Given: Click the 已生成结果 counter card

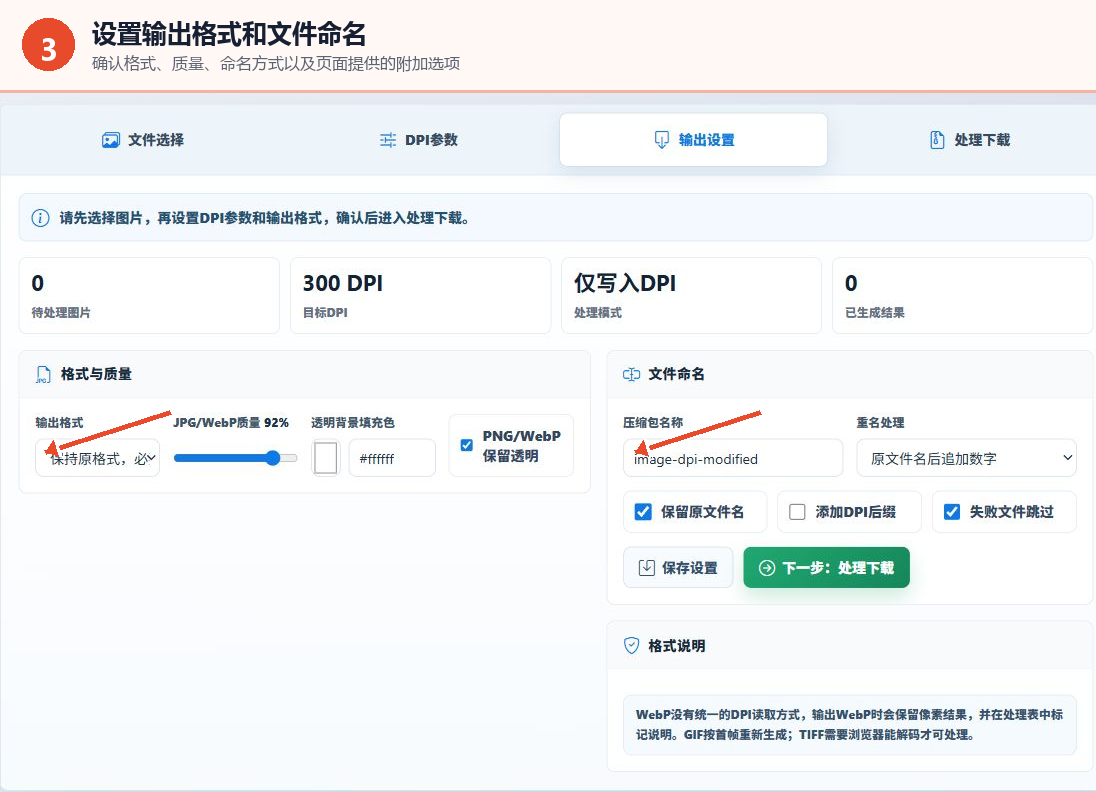Looking at the screenshot, I should coord(962,296).
